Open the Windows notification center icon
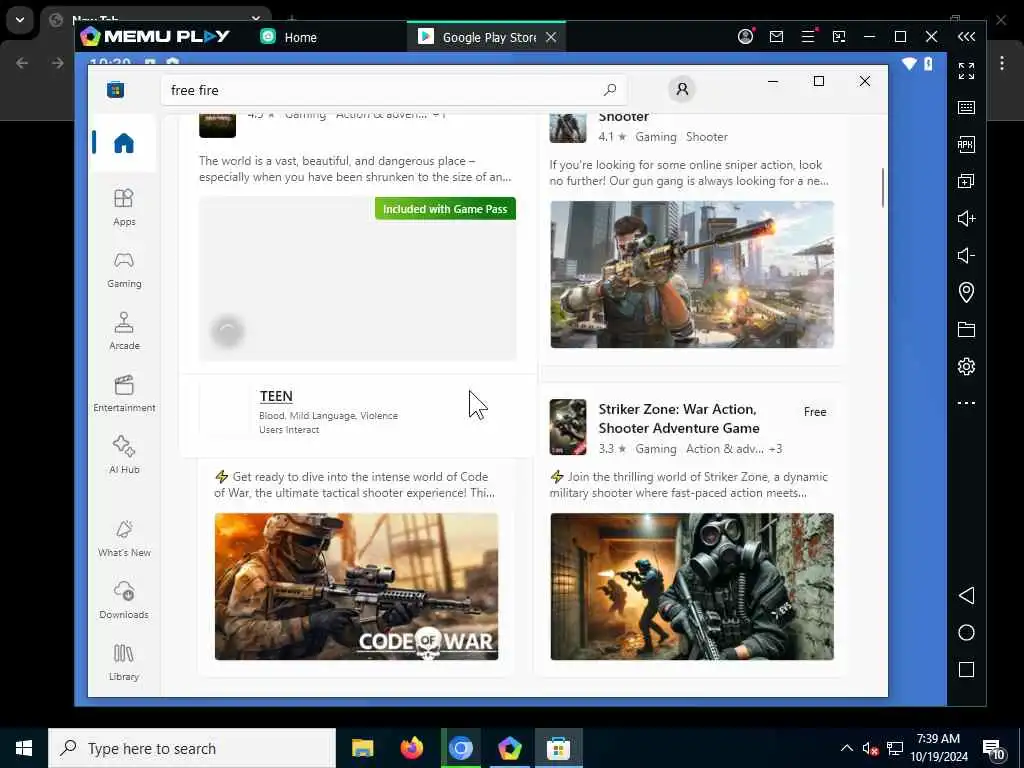The image size is (1024, 768). click(x=994, y=750)
